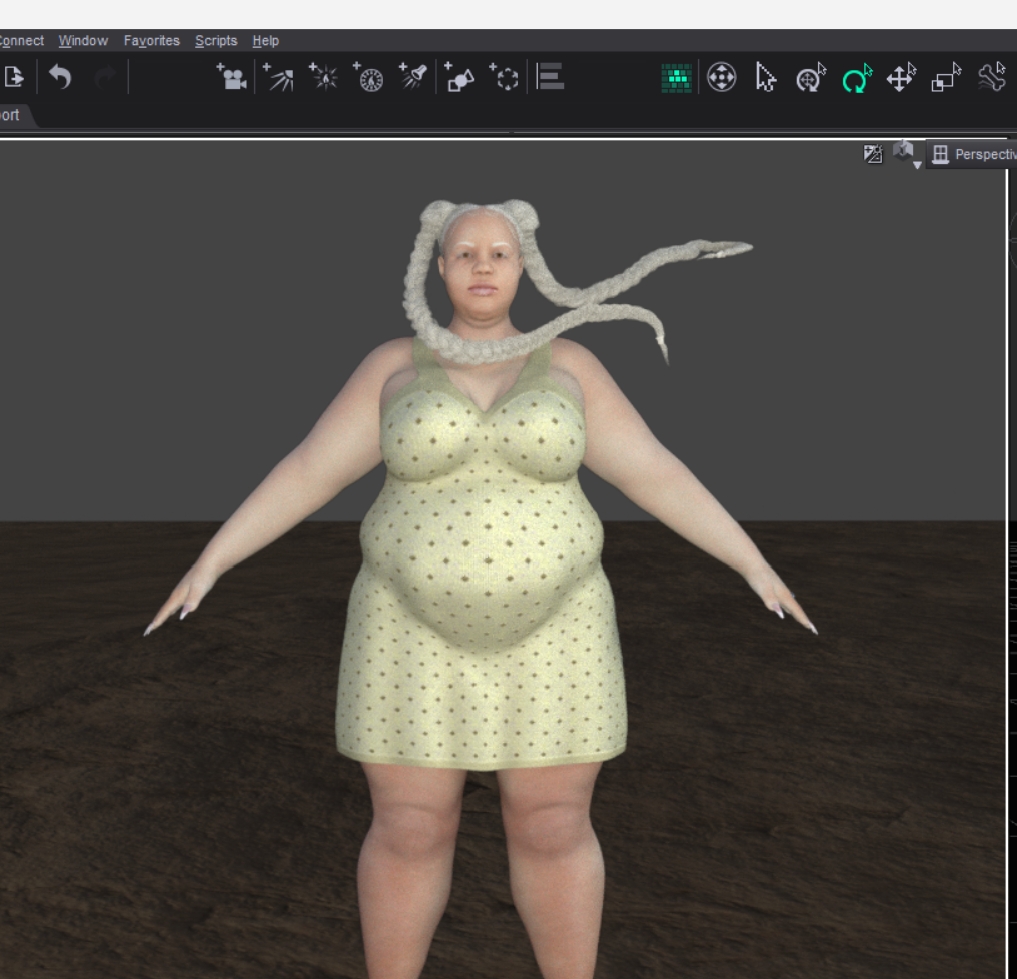
Task: Expand the view cube dropdown arrow
Action: coord(916,165)
